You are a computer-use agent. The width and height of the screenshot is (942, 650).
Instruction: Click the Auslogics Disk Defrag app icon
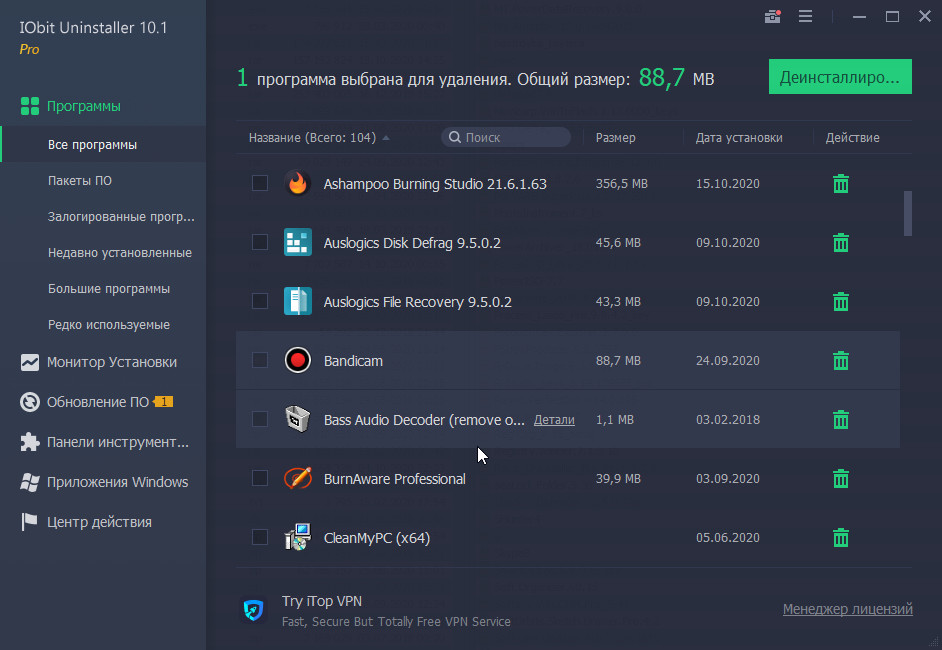(x=297, y=242)
